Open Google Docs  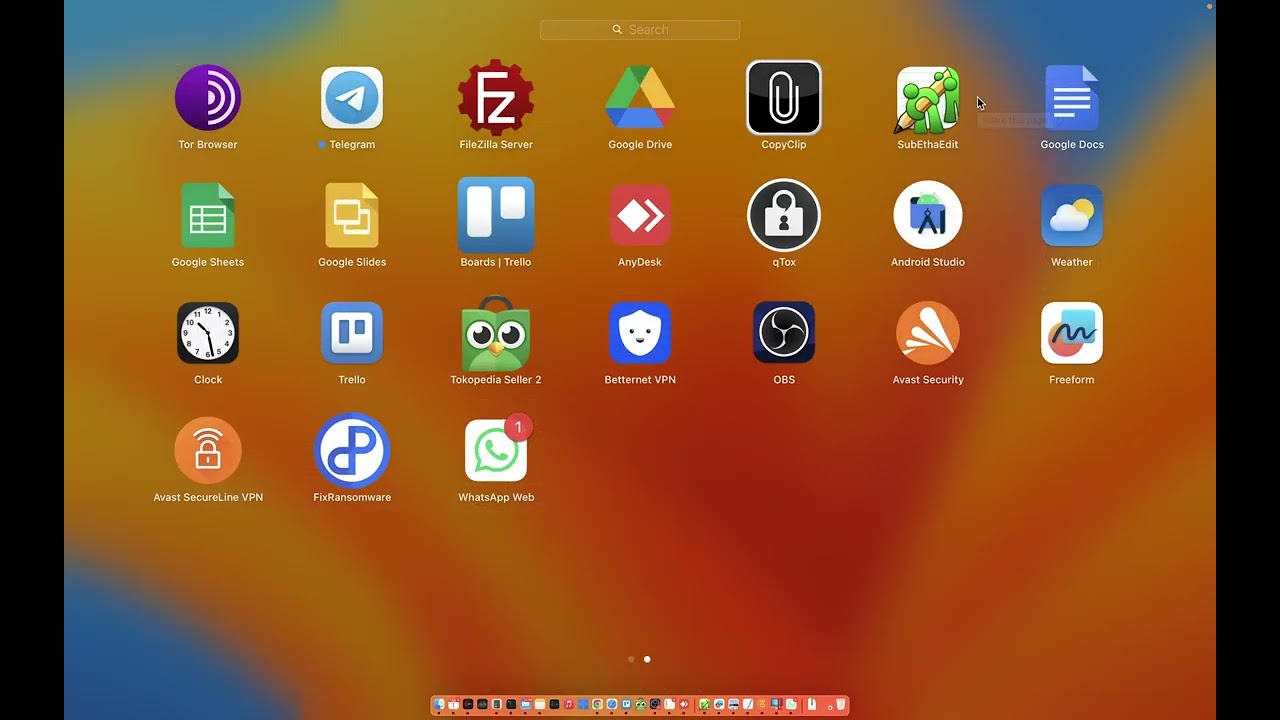(x=1072, y=98)
